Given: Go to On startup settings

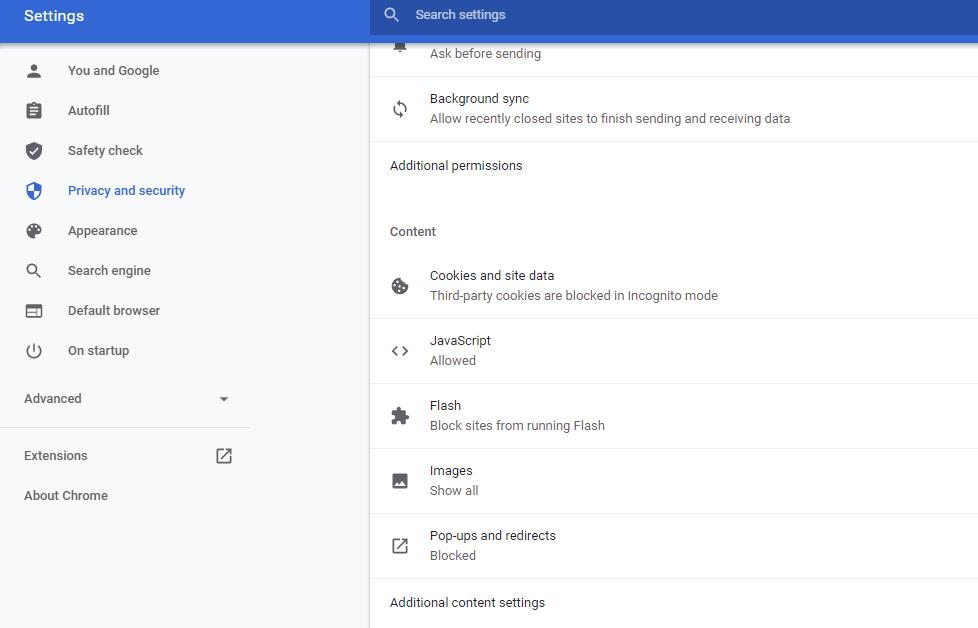Looking at the screenshot, I should (x=99, y=350).
